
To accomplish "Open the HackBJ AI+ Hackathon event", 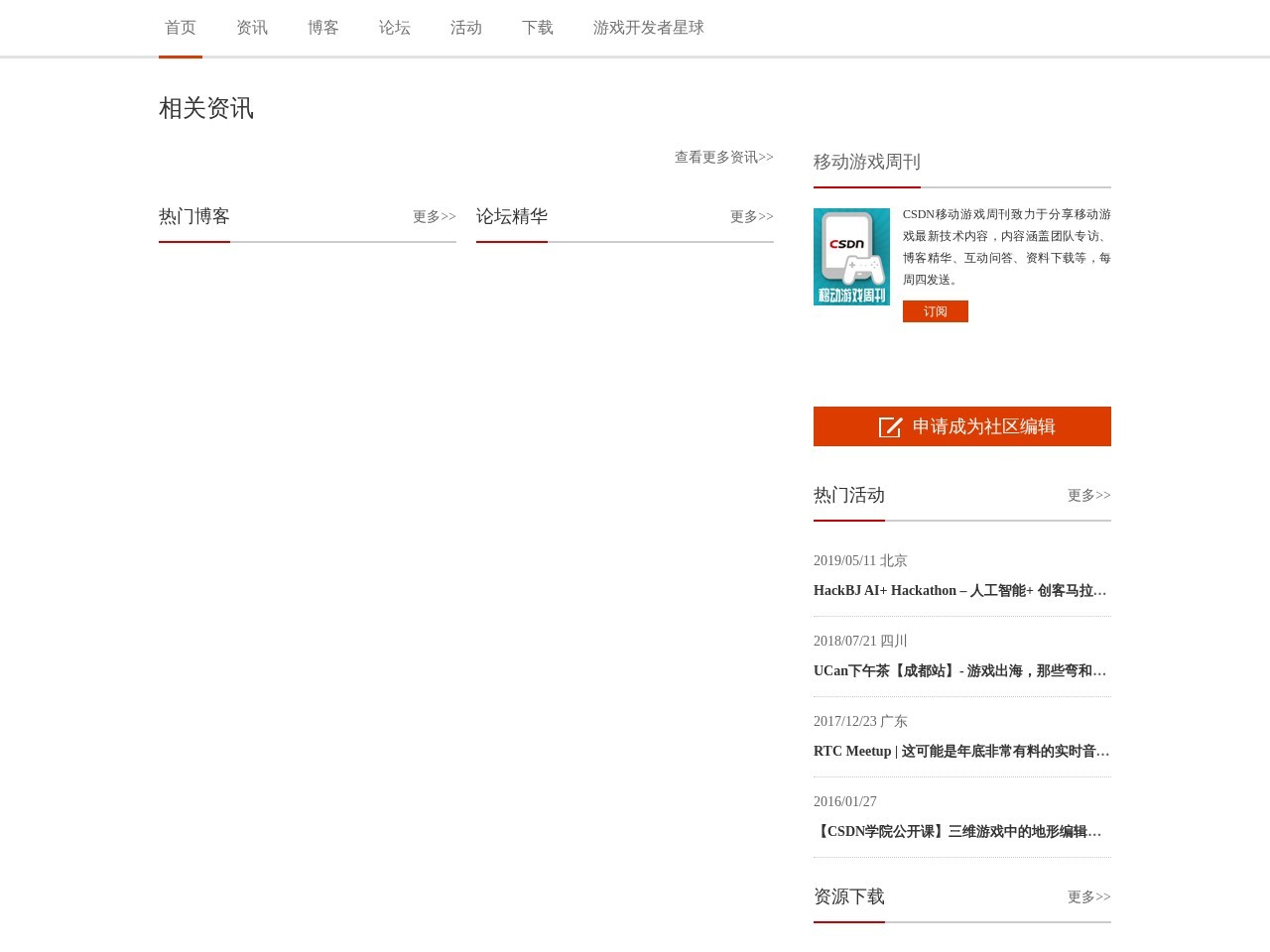I will tap(960, 590).
